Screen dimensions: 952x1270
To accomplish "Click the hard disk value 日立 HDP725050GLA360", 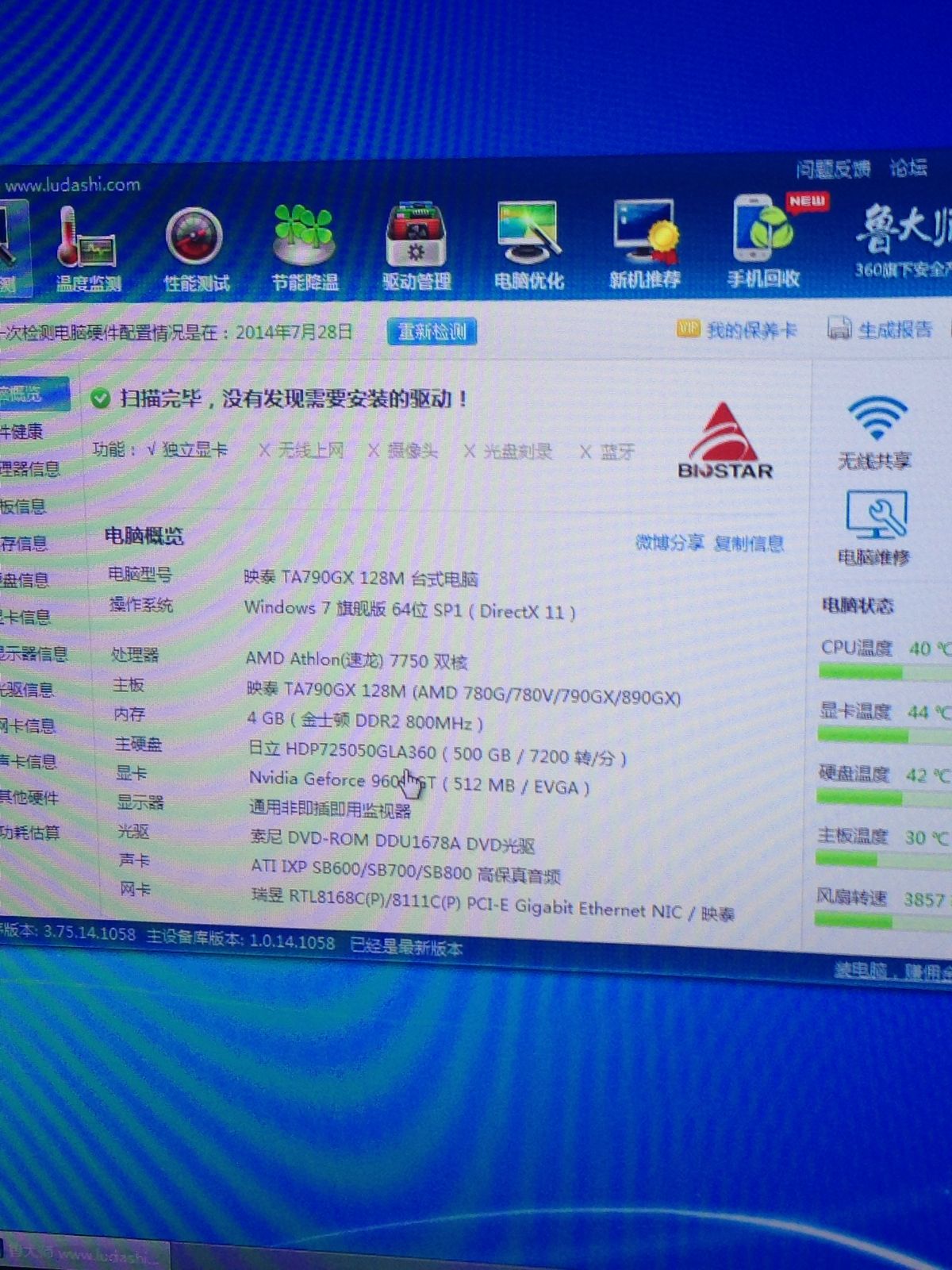I will [438, 752].
